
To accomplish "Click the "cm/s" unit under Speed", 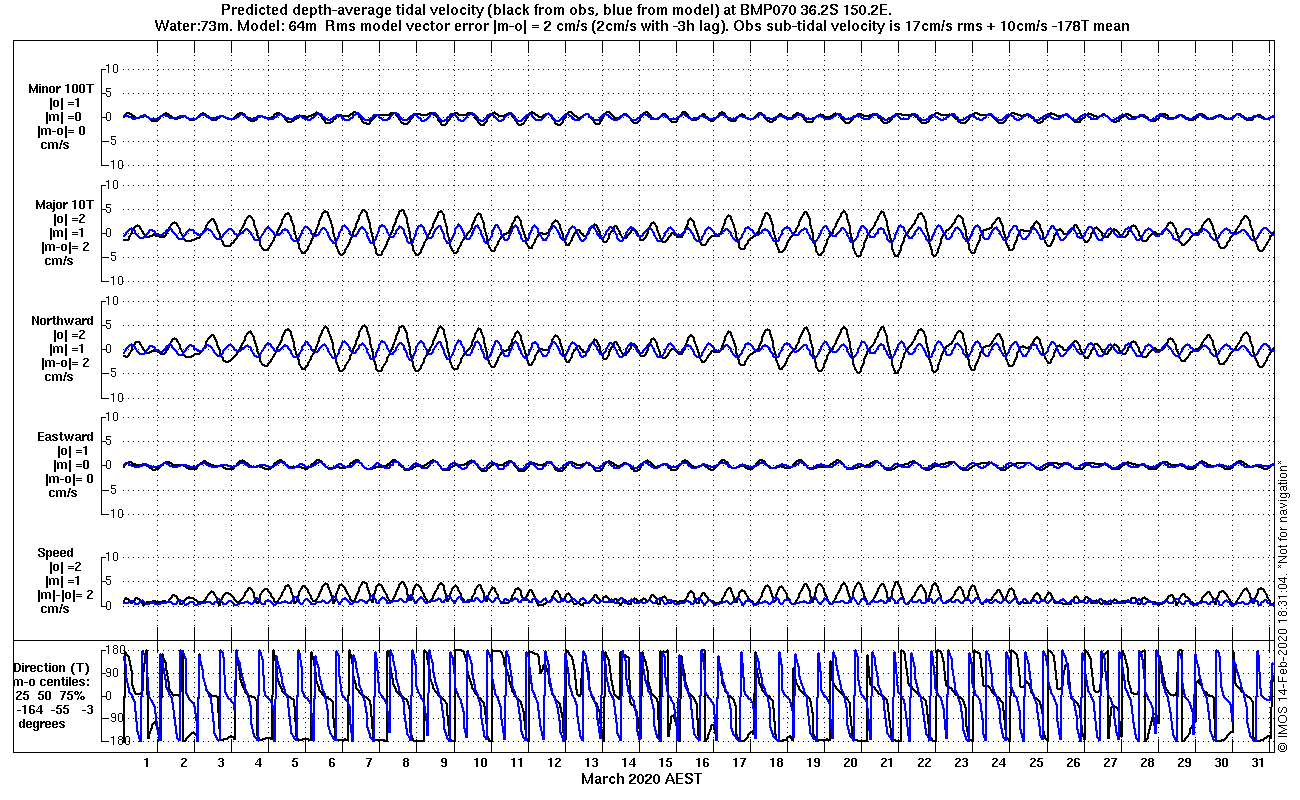I will (x=55, y=609).
